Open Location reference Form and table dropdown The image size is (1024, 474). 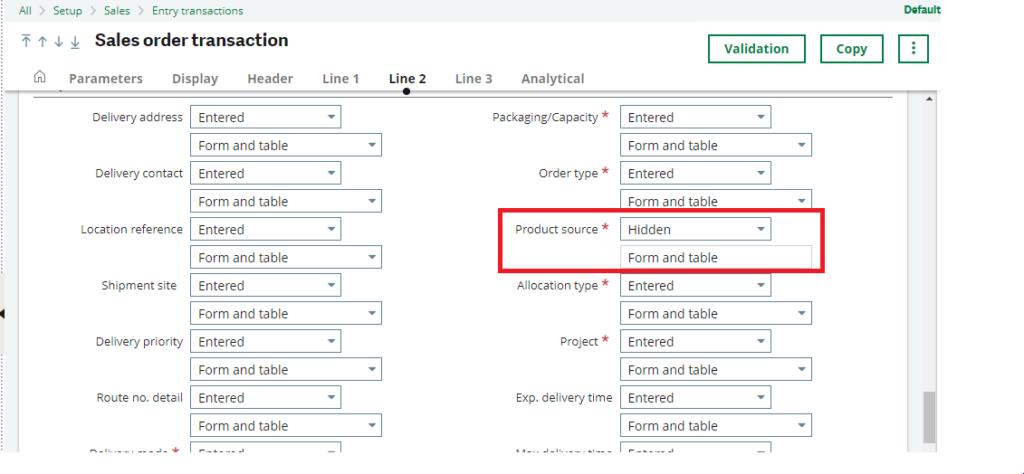286,258
